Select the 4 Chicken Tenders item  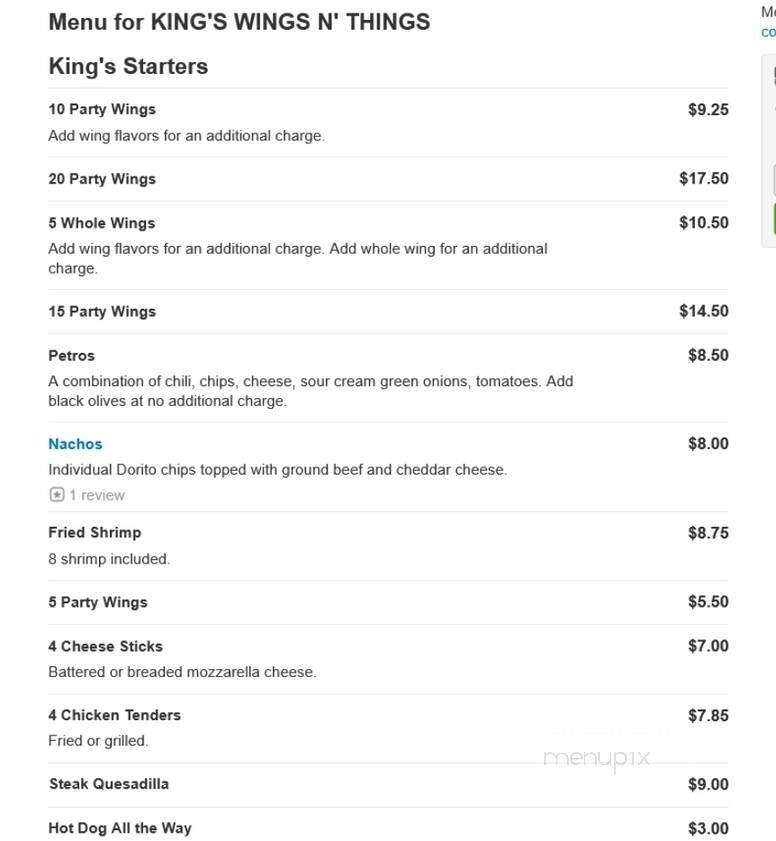114,715
